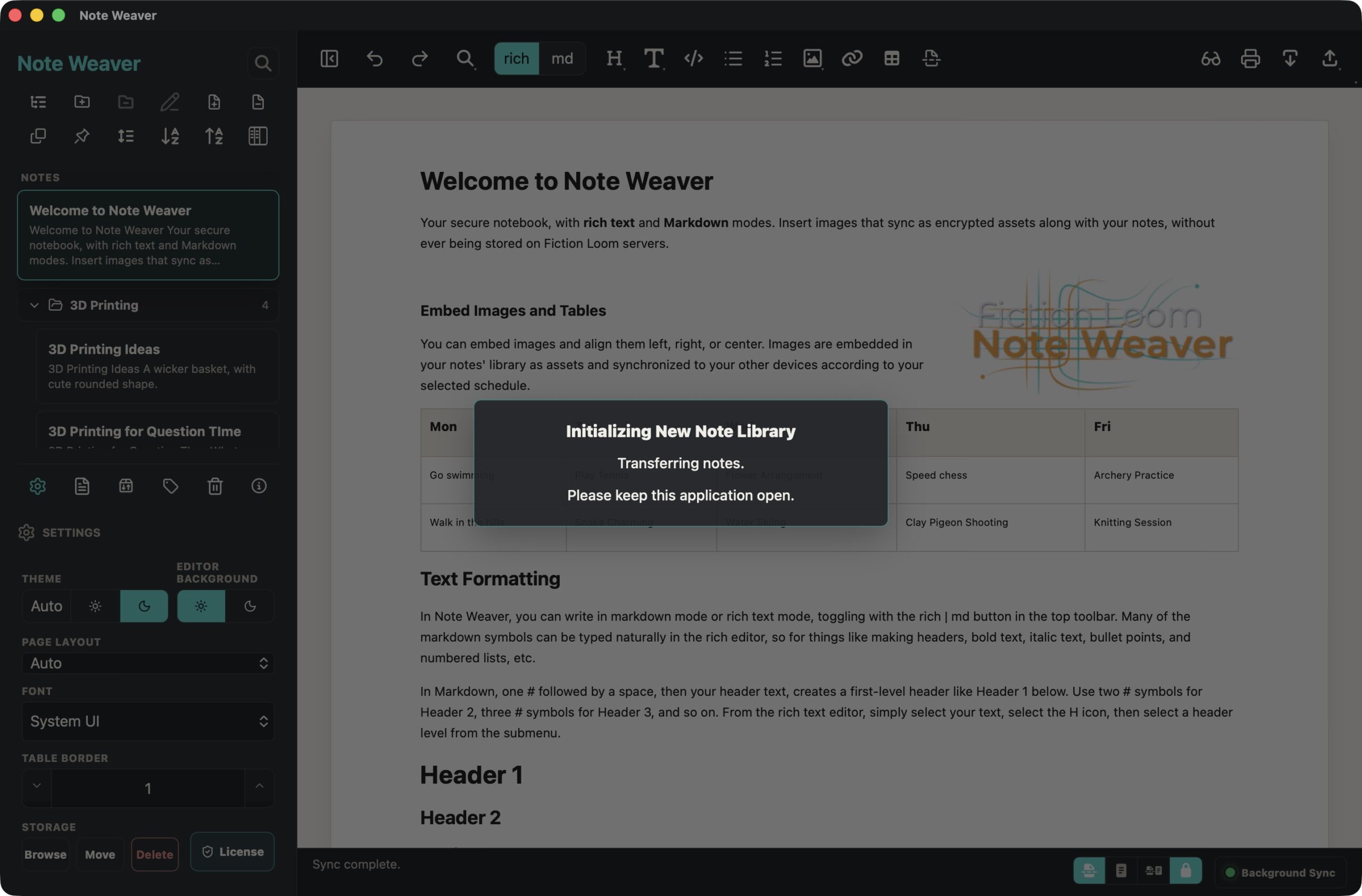Open the trash tab
The height and width of the screenshot is (896, 1362).
214,486
